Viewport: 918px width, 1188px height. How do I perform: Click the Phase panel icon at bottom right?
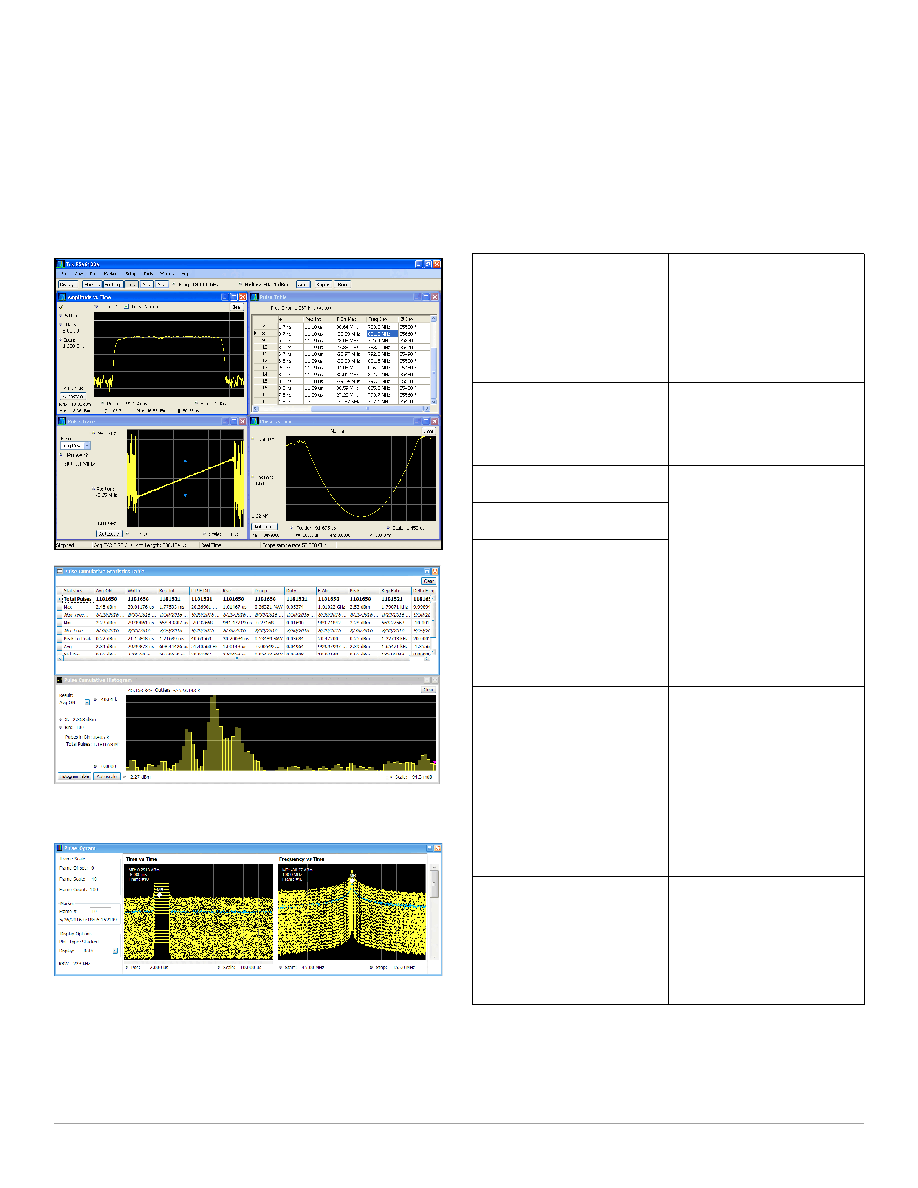(x=254, y=421)
